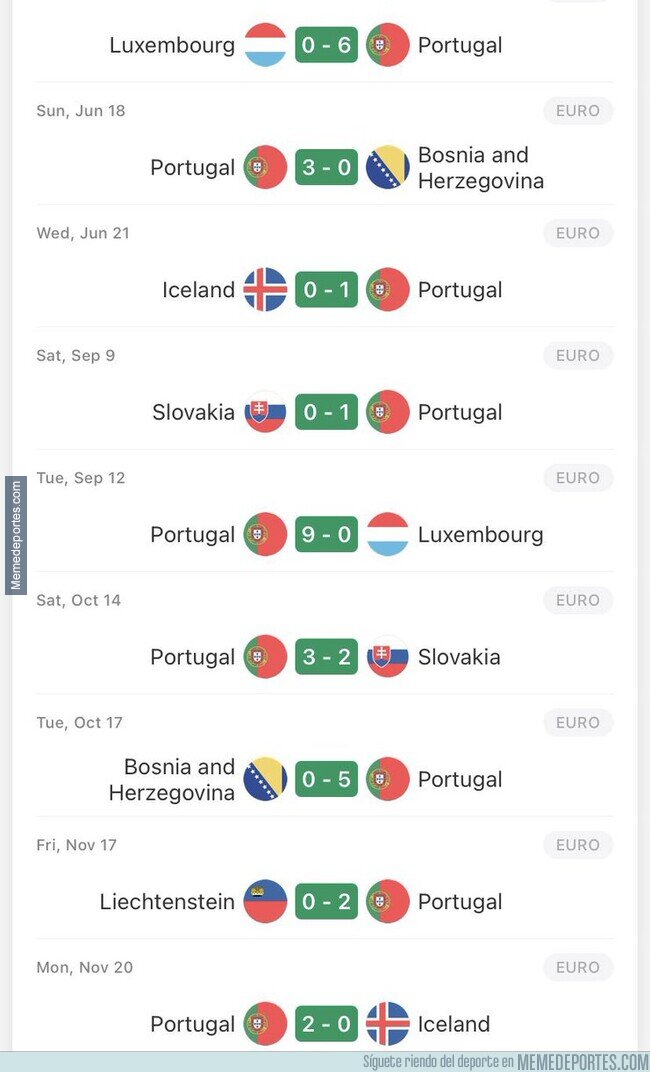650x1072 pixels.
Task: Click the Slovakia flag in the Sep 9 match
Action: tap(265, 412)
